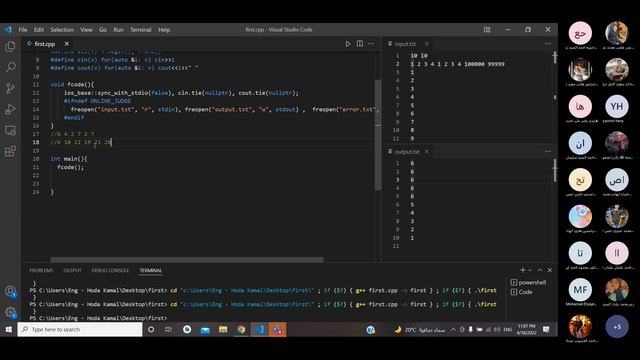Open the Go menu

[x=103, y=30]
